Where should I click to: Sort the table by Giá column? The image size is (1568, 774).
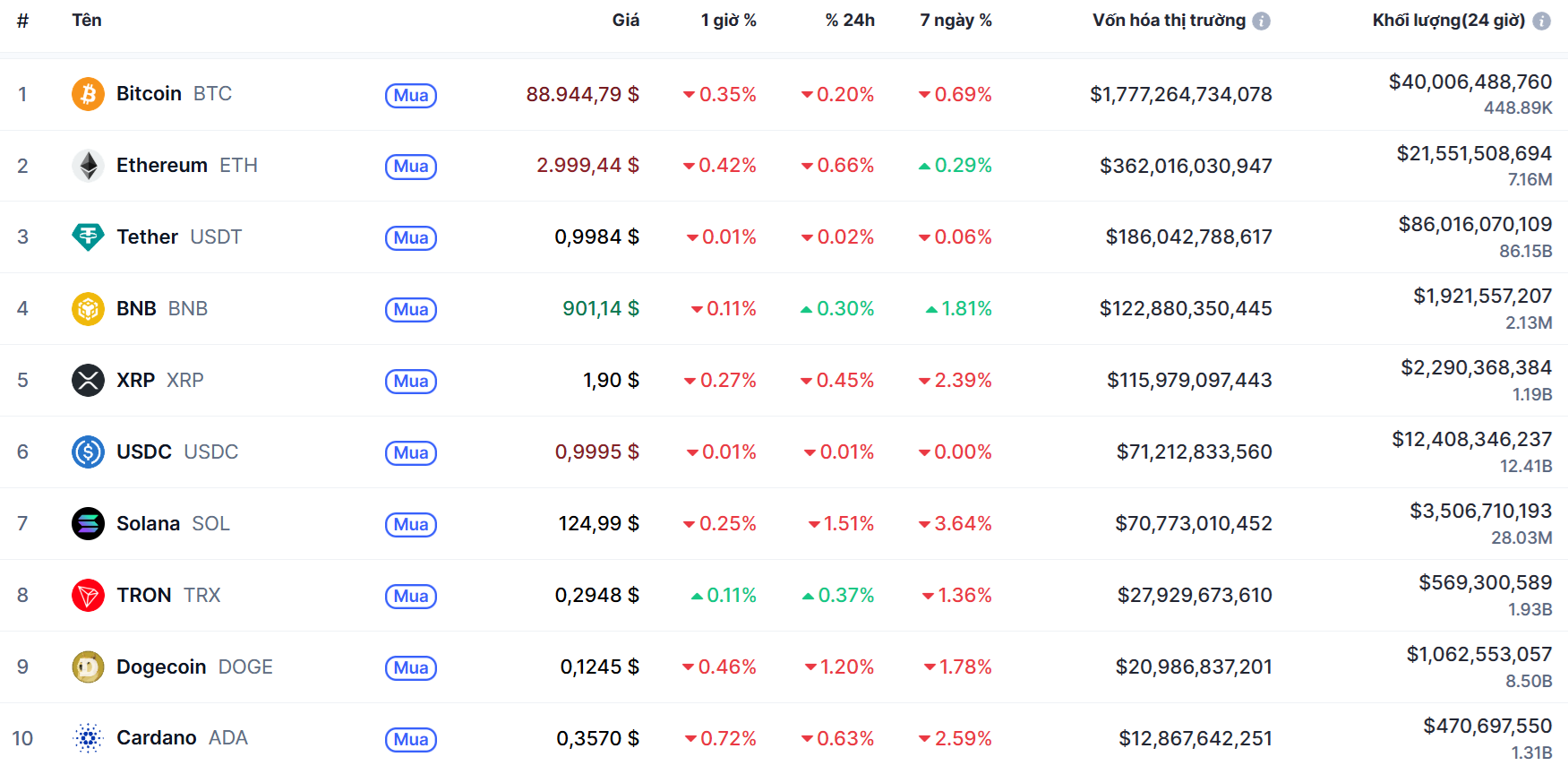(625, 21)
